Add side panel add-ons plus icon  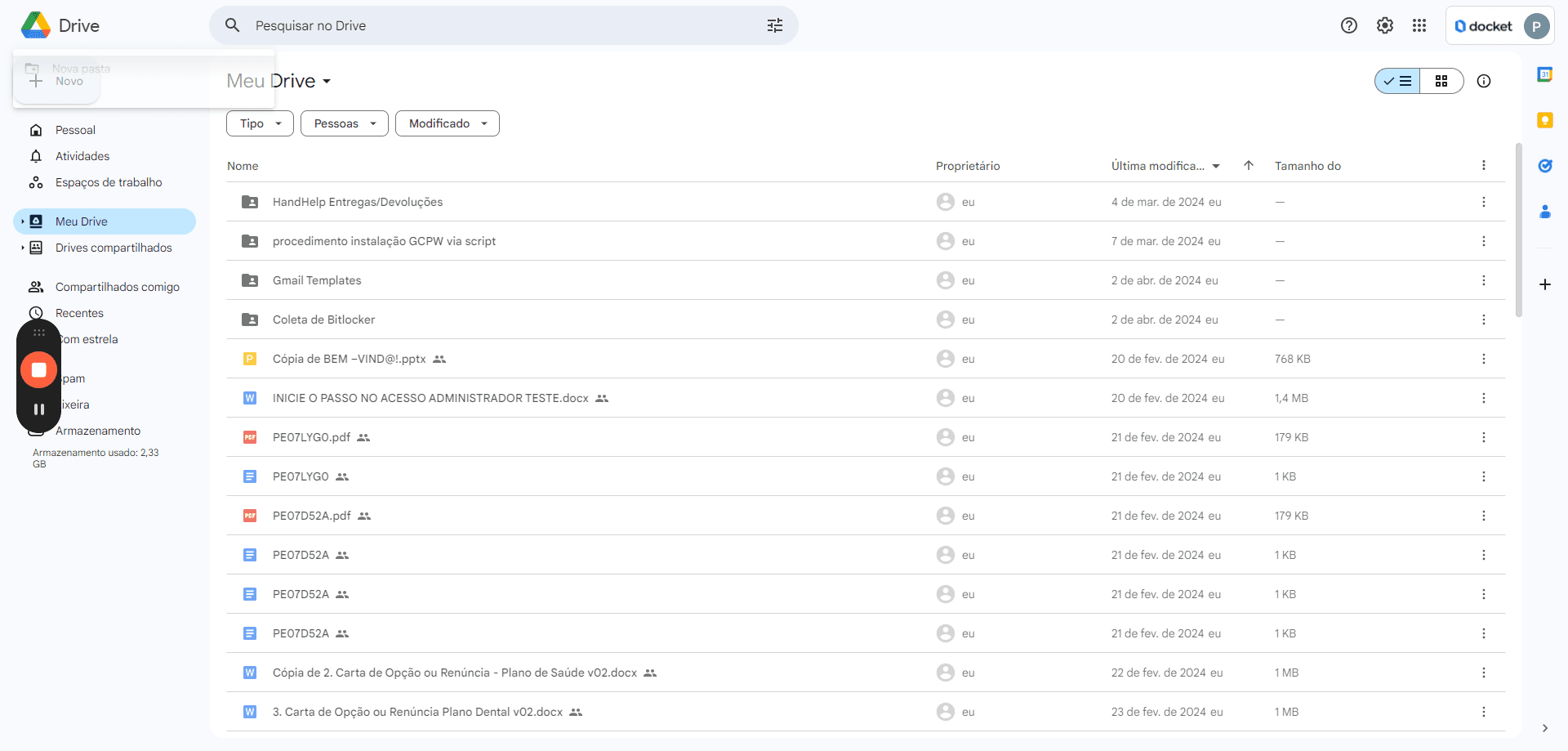click(1545, 284)
